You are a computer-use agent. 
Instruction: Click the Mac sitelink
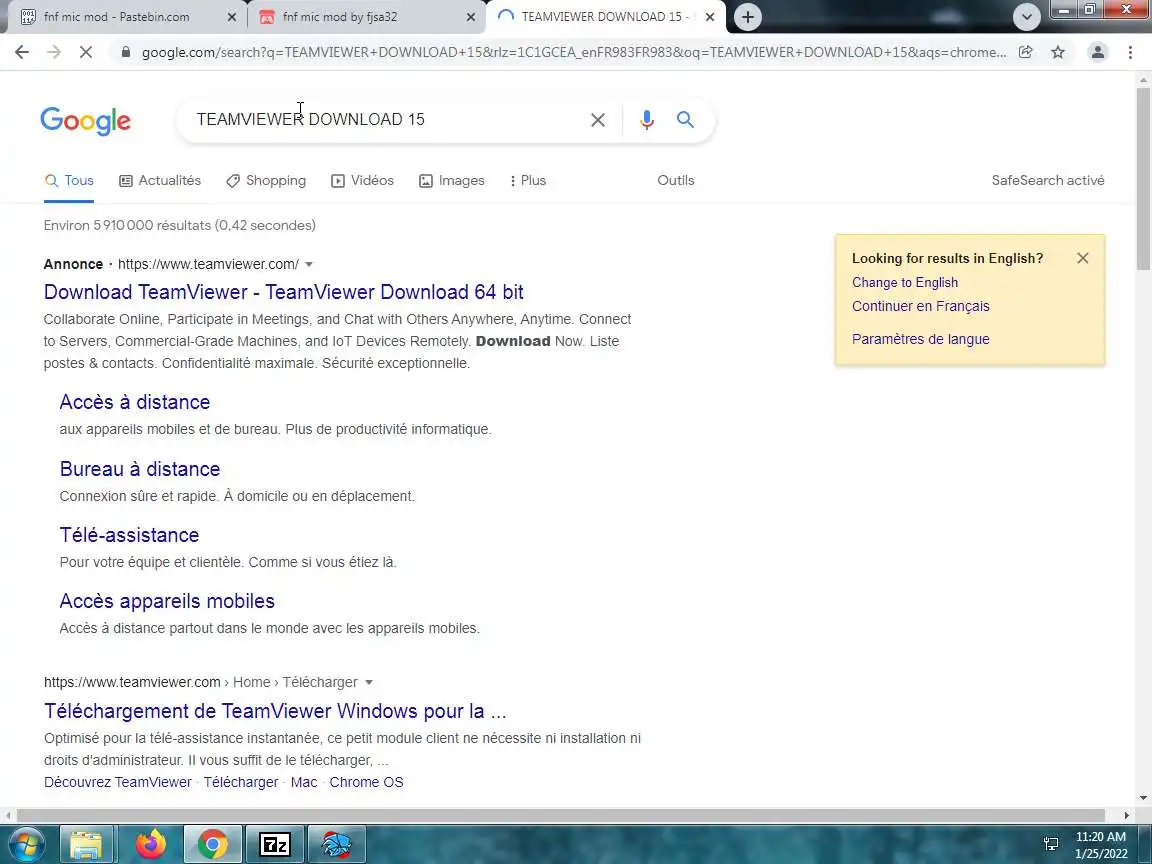click(x=304, y=782)
